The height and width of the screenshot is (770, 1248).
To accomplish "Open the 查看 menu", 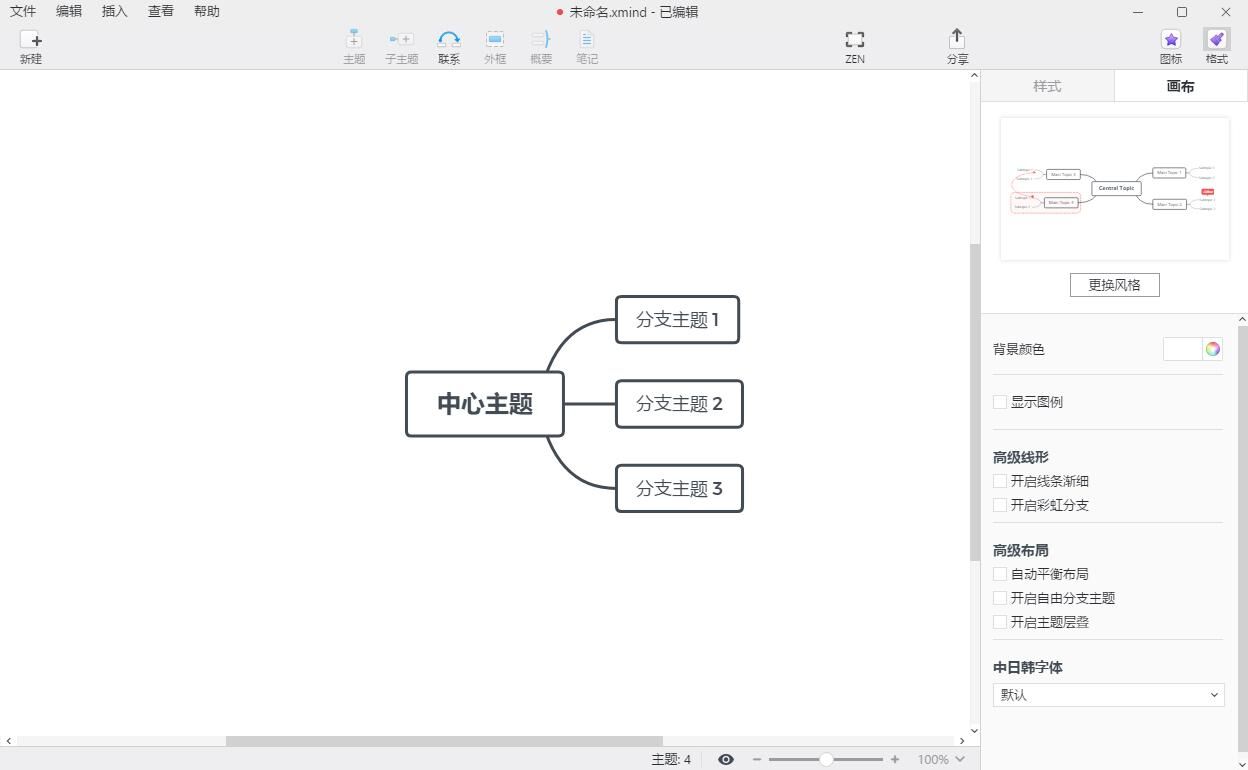I will [161, 11].
